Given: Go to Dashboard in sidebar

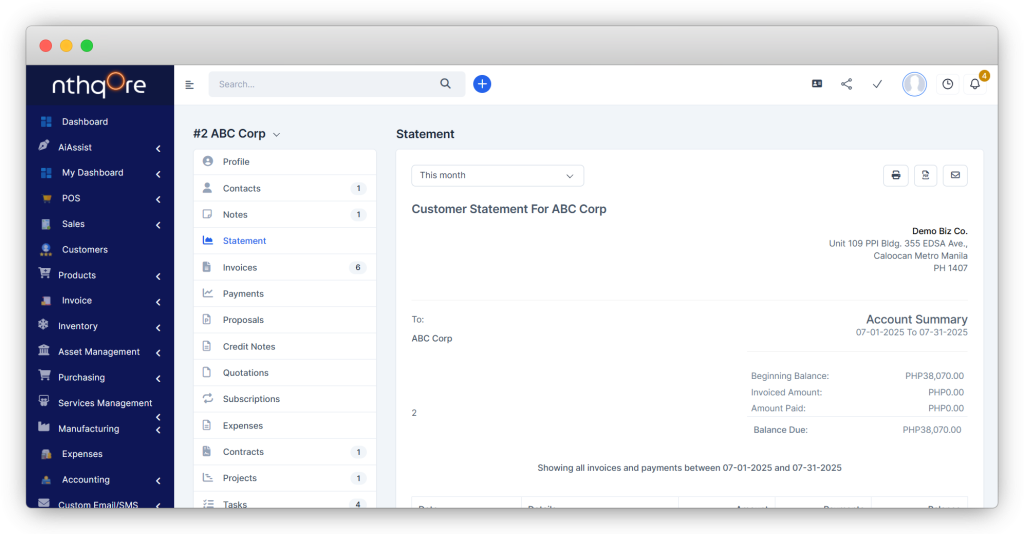Looking at the screenshot, I should tap(85, 122).
